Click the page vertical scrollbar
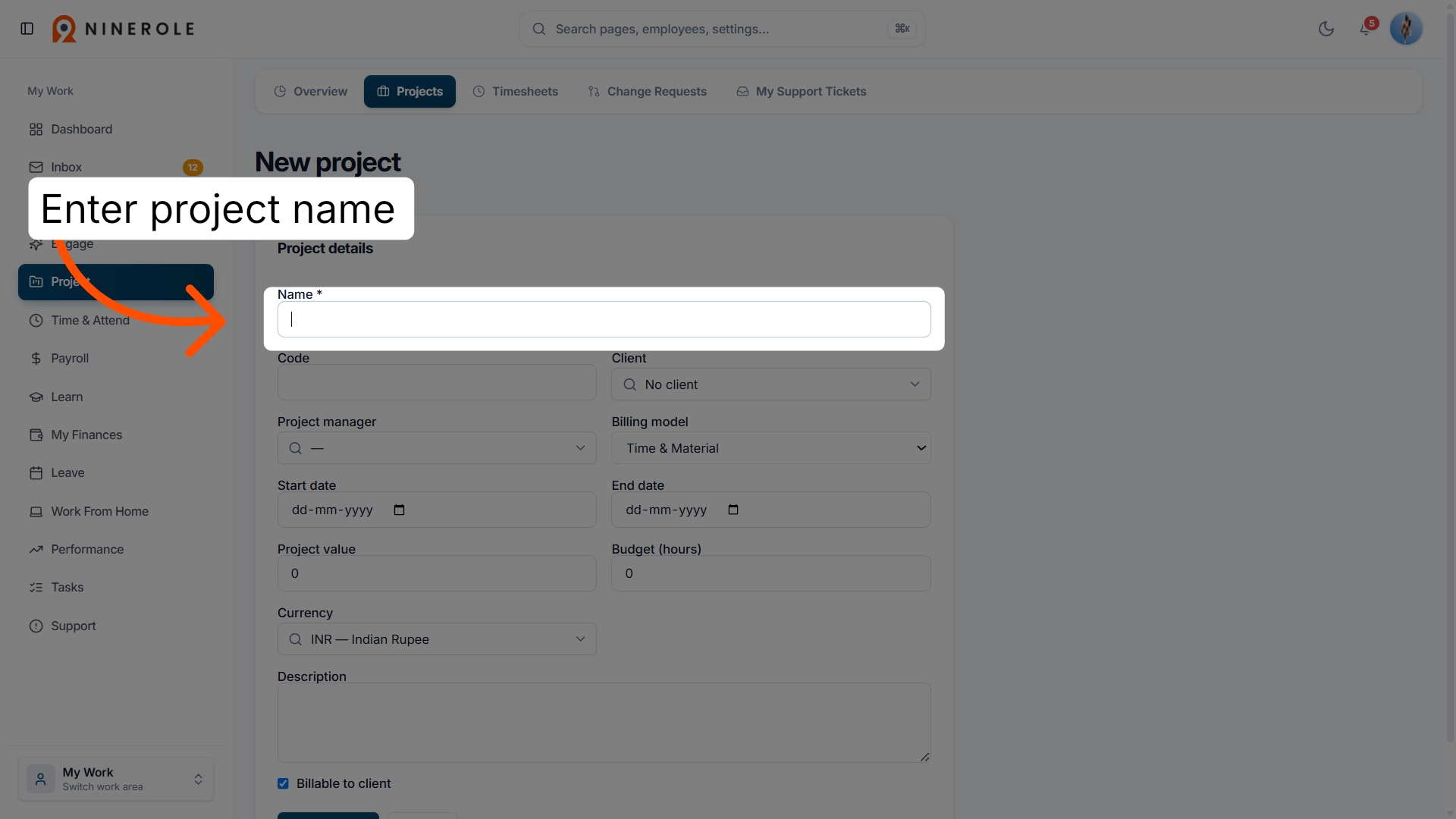This screenshot has width=1456, height=819. [x=1450, y=379]
